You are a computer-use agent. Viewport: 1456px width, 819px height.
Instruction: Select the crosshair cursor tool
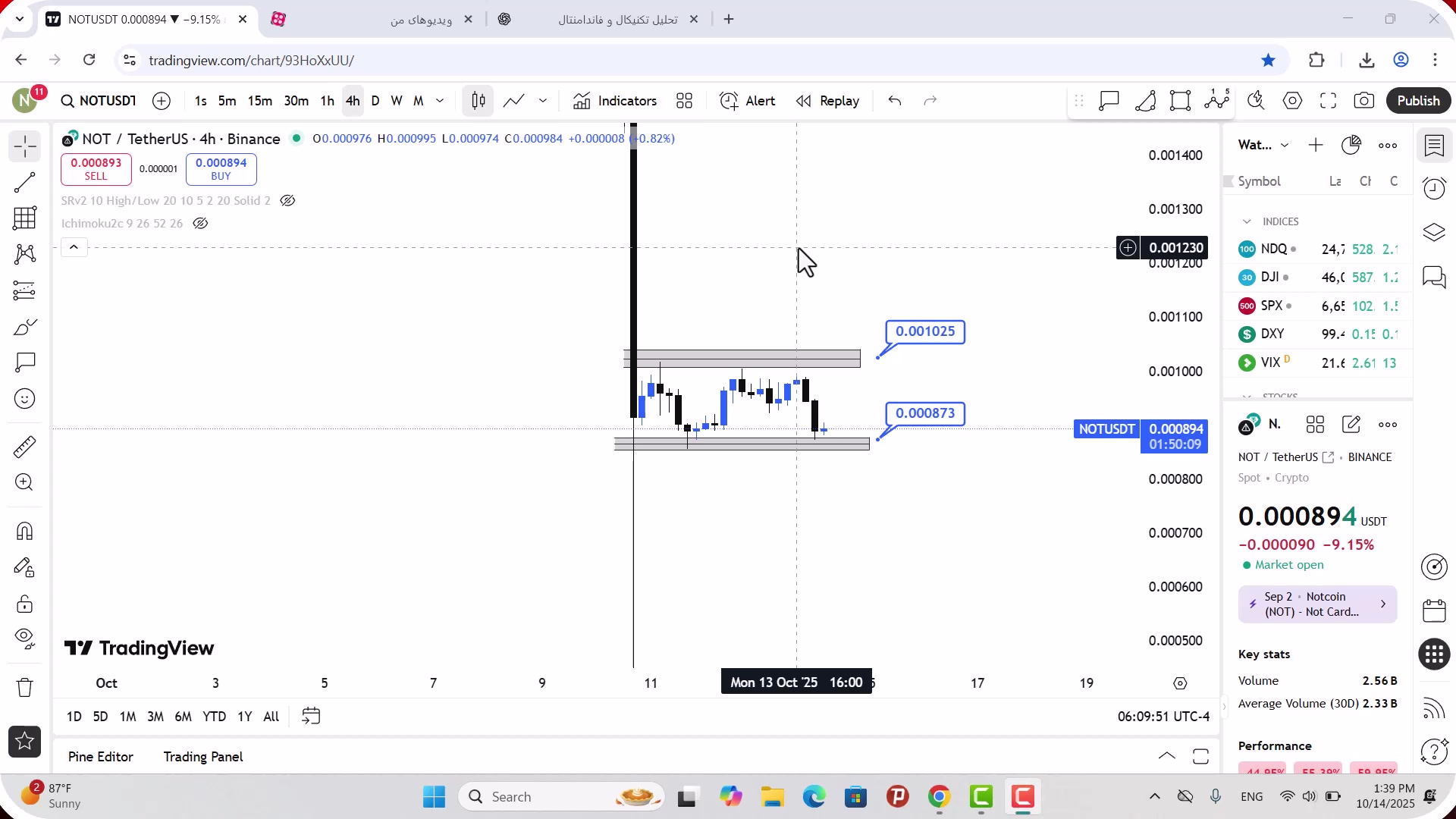point(25,146)
